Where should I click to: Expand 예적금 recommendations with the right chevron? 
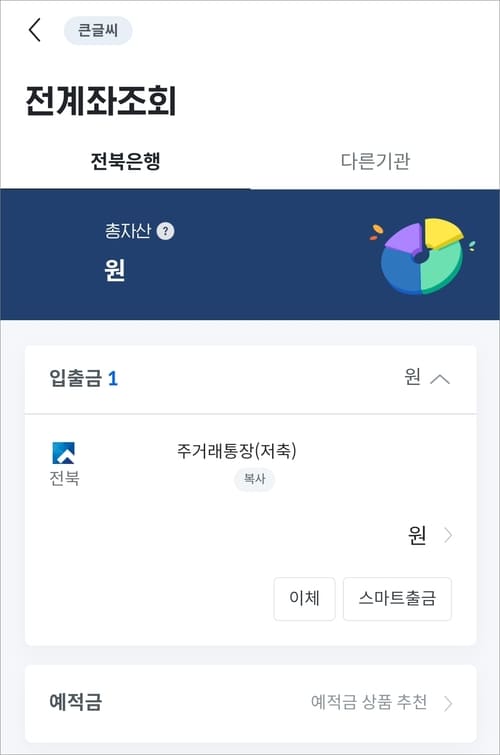point(448,703)
